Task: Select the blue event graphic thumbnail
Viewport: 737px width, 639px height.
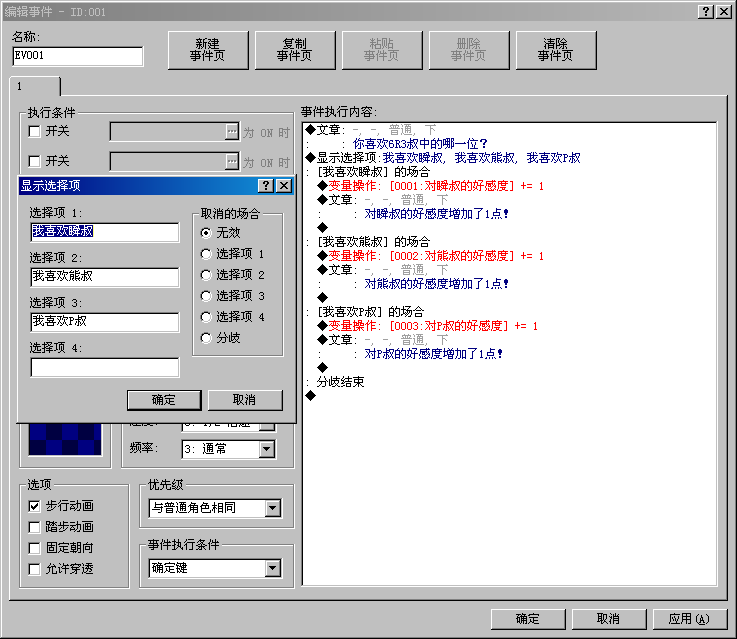Action: [x=65, y=439]
